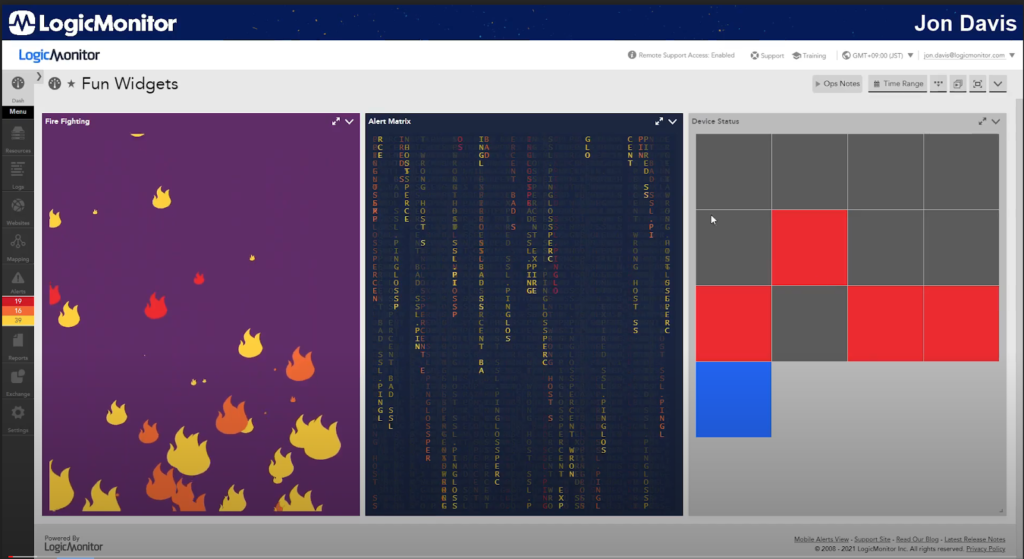Show the 39 warning alerts count
This screenshot has height=559, width=1024.
18,321
